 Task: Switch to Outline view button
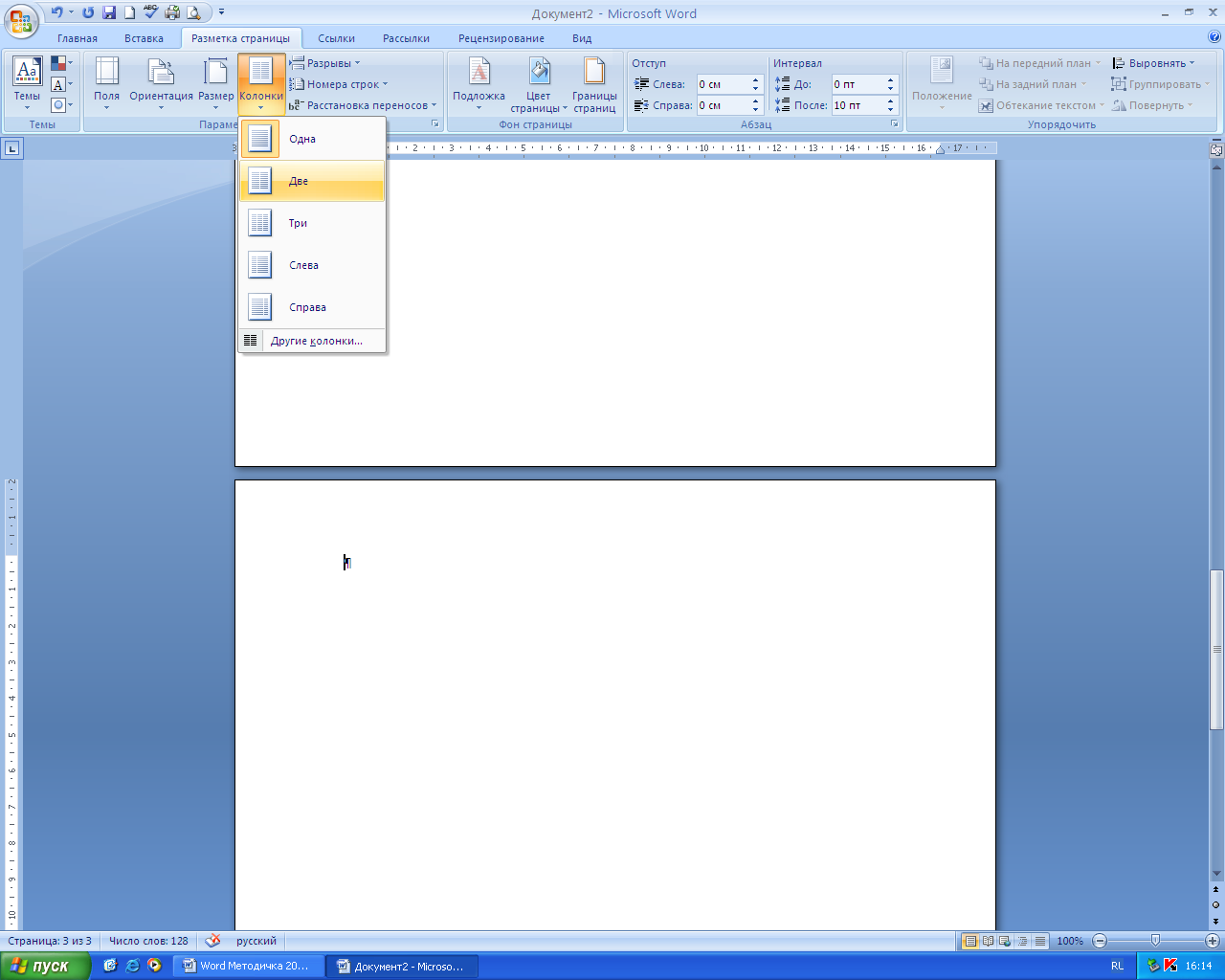click(x=1022, y=941)
